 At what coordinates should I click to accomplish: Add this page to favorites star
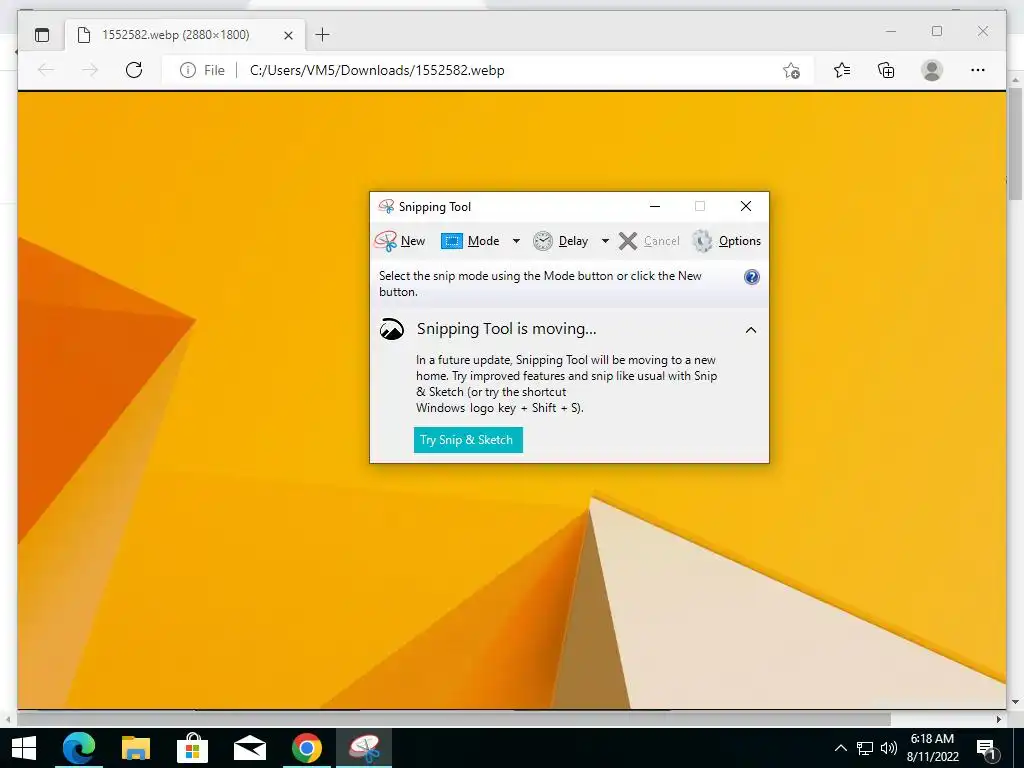(792, 71)
